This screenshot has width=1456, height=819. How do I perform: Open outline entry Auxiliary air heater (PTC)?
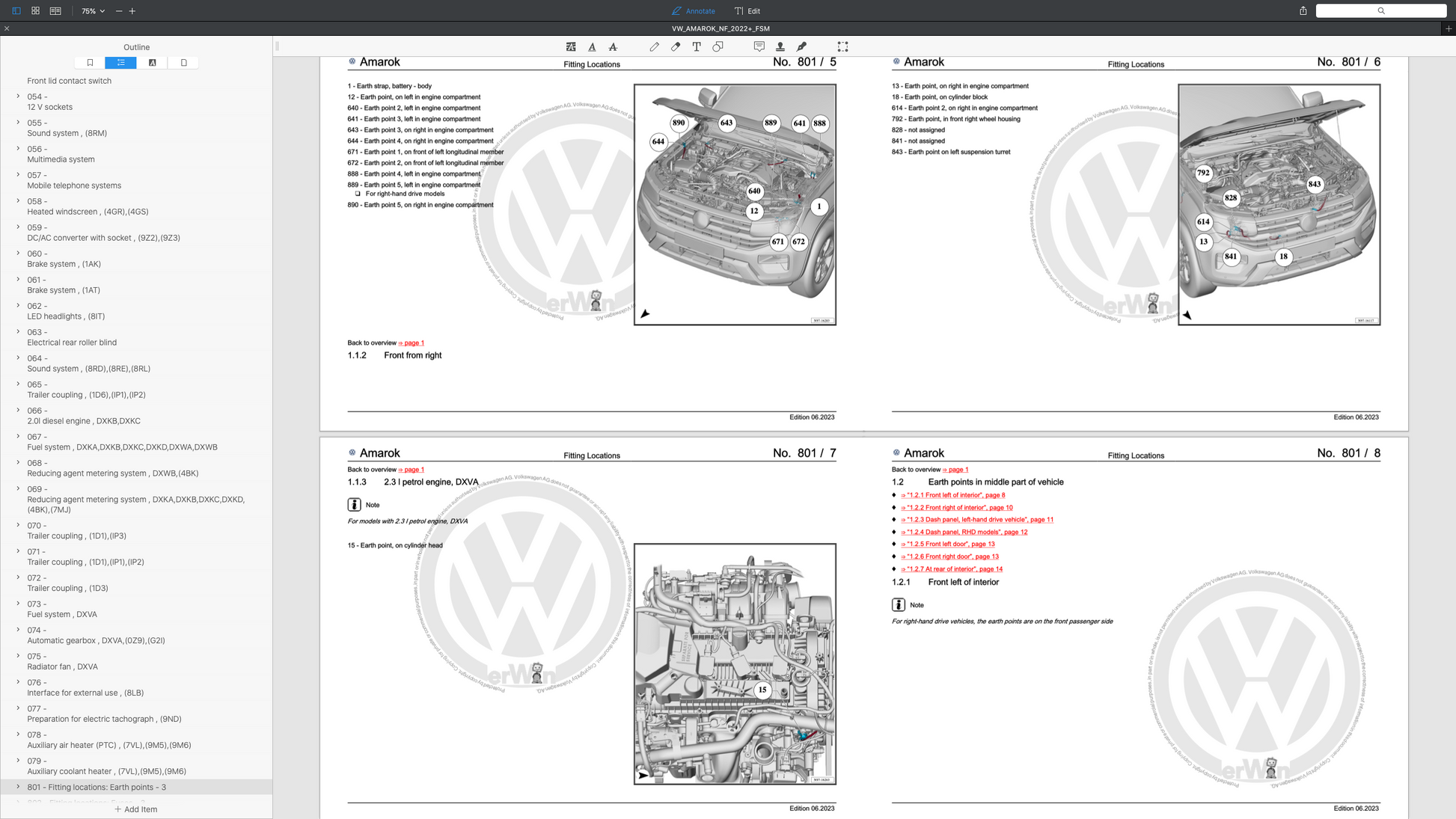[x=109, y=745]
